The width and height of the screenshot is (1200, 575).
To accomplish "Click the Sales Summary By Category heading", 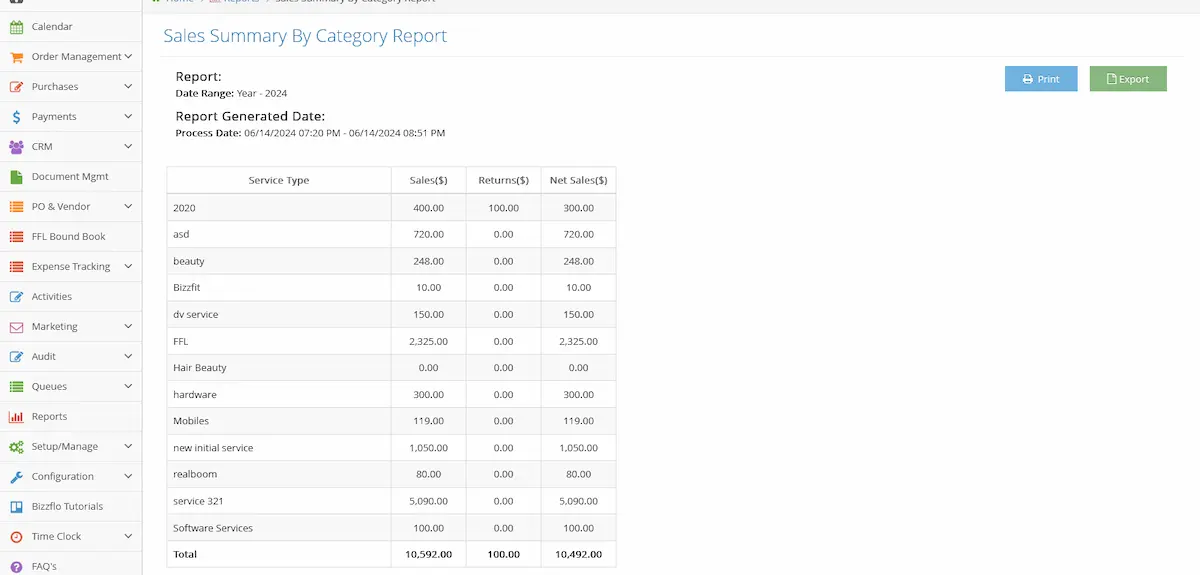I will click(305, 36).
